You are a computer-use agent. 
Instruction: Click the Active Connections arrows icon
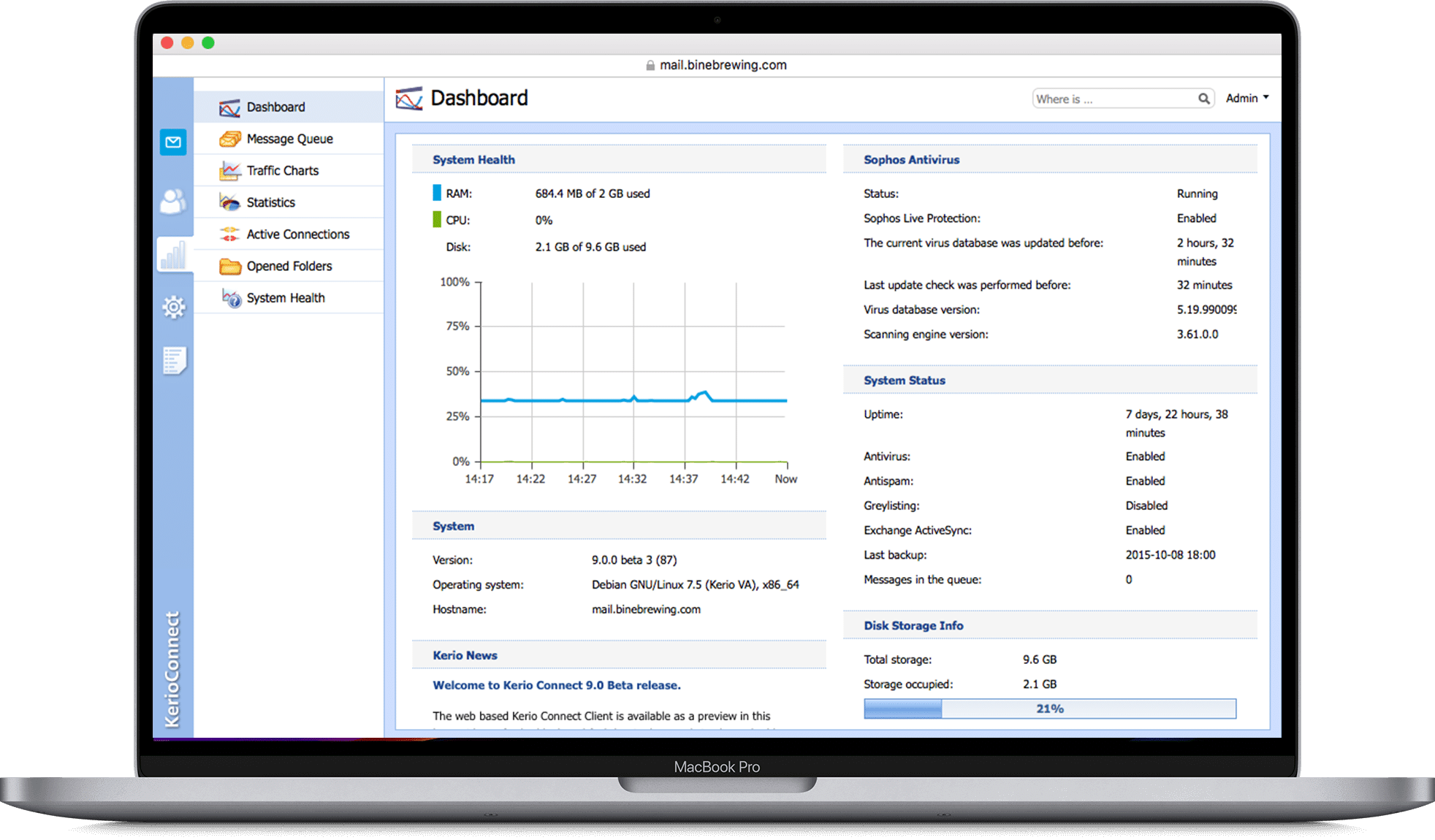point(229,234)
